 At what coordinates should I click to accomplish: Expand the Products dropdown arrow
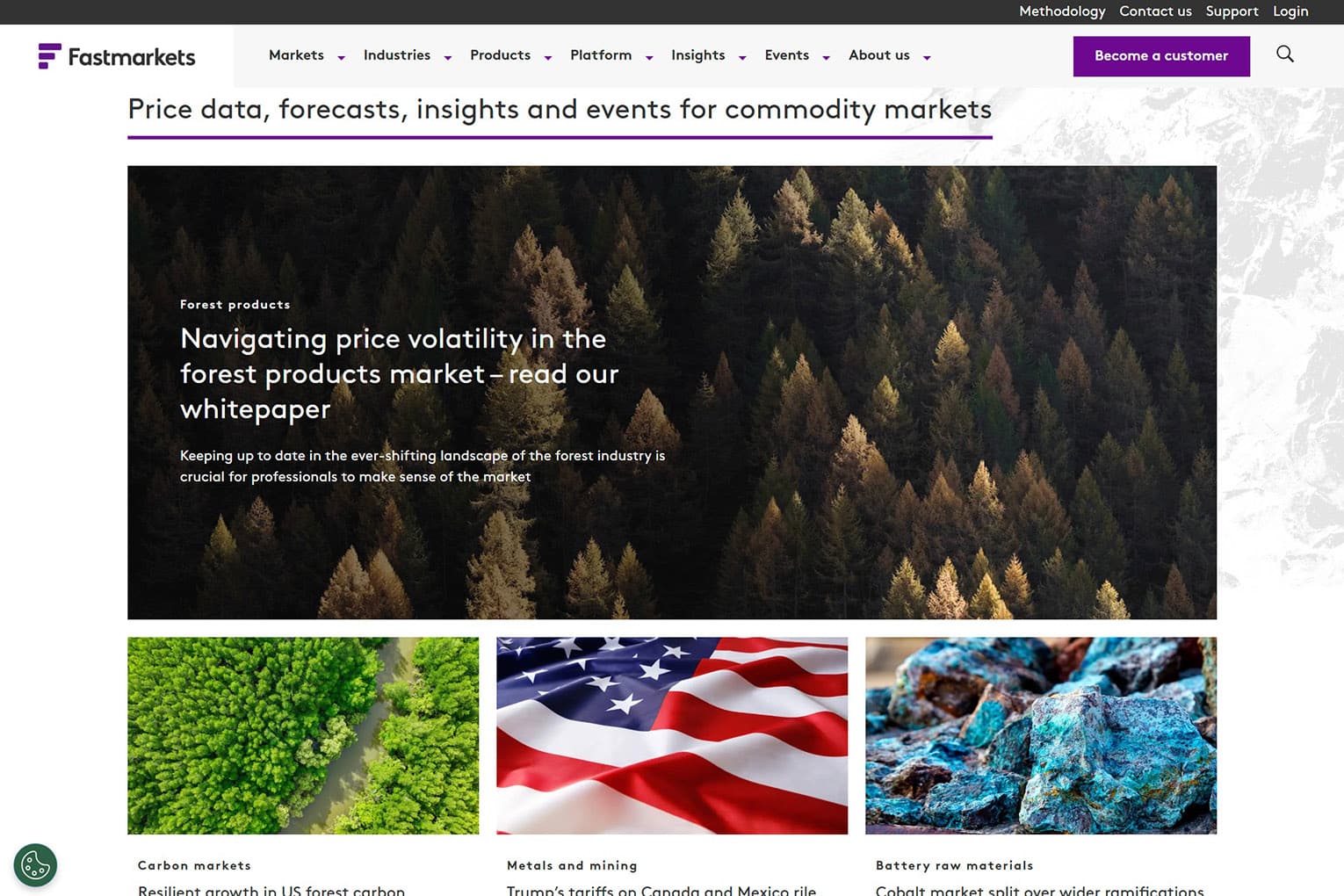click(548, 57)
